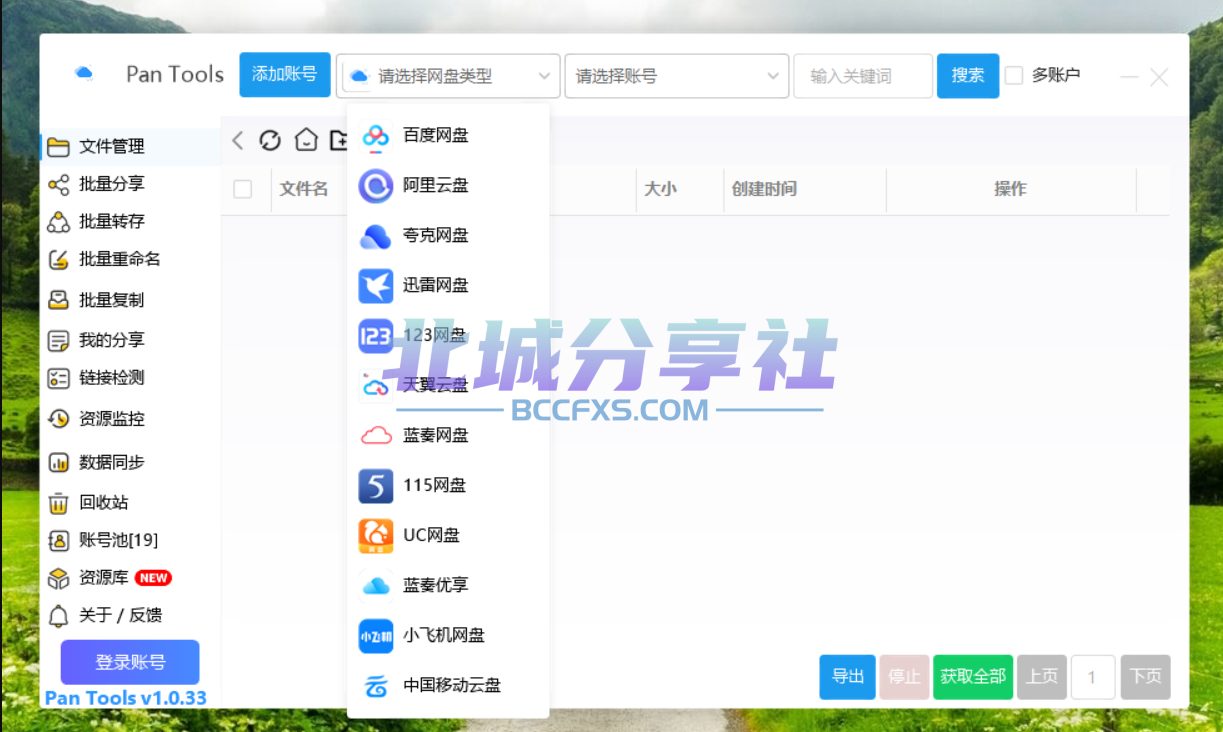The height and width of the screenshot is (732, 1223).
Task: Choose 夸克网盘 option
Action: tap(448, 235)
